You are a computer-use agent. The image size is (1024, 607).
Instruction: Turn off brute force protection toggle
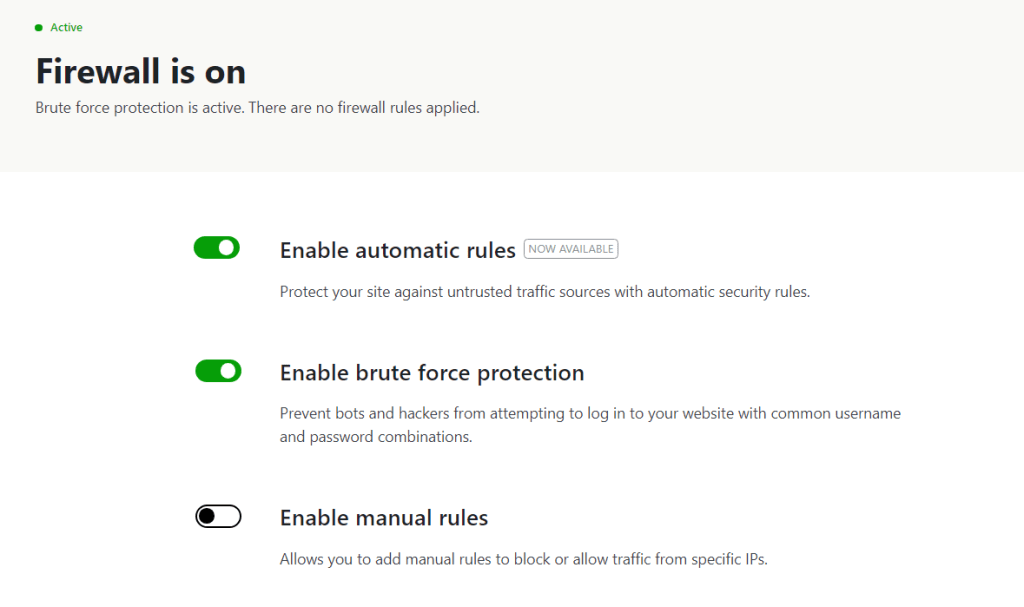(217, 370)
